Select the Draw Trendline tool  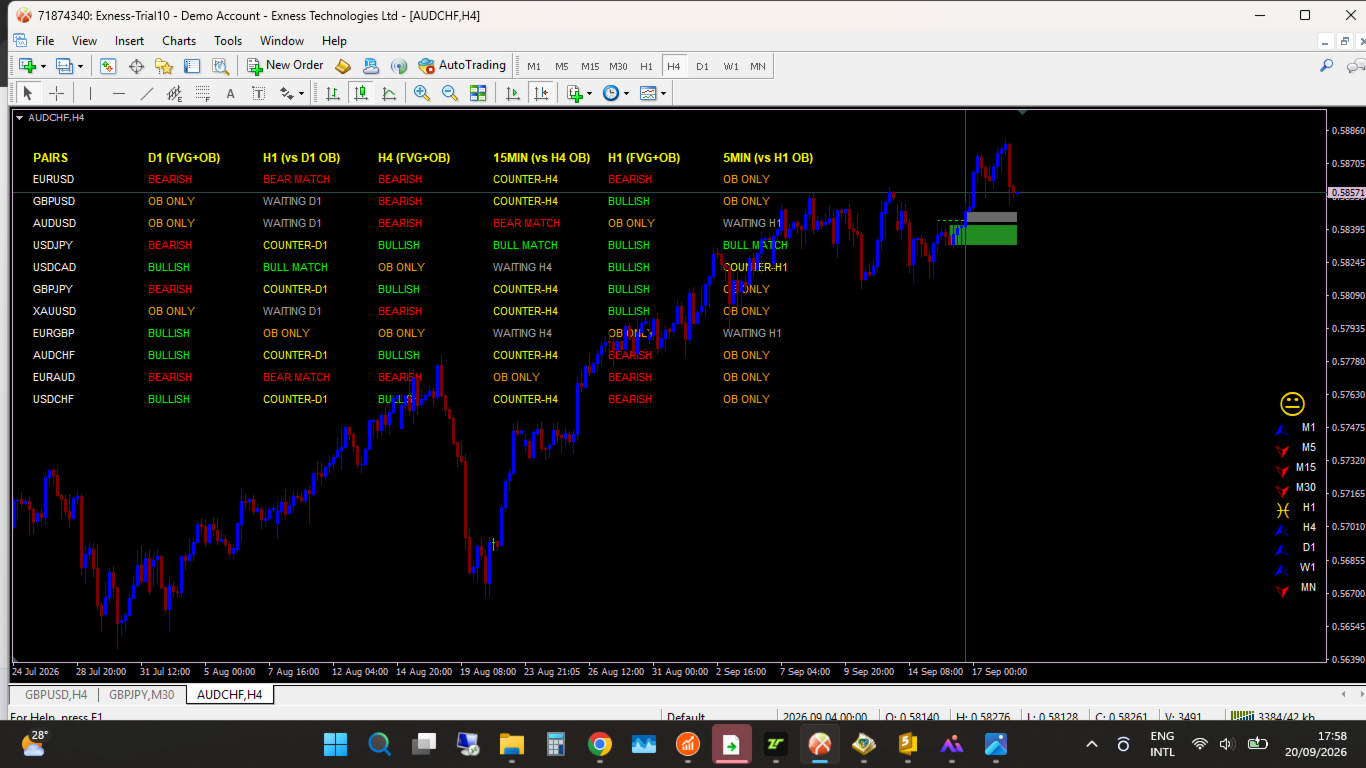pyautogui.click(x=147, y=93)
